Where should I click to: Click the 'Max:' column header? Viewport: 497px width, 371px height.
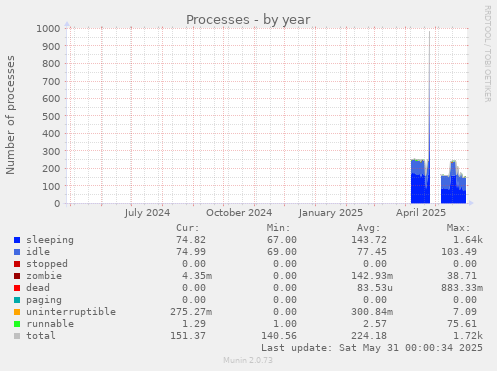pyautogui.click(x=458, y=228)
